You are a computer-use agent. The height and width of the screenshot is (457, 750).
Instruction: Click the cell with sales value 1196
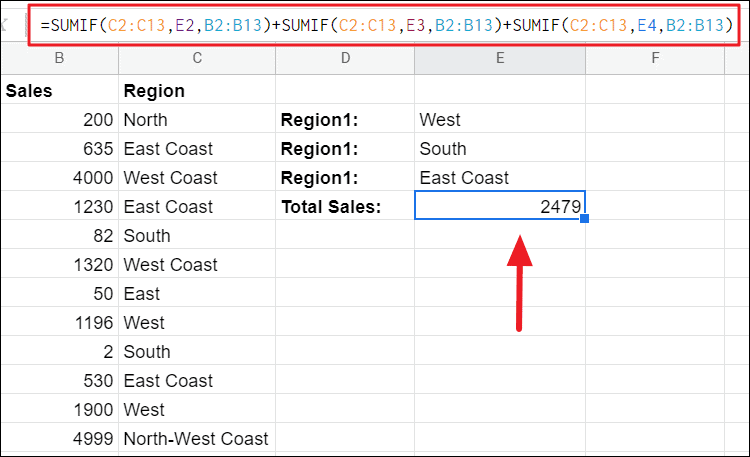coord(59,322)
